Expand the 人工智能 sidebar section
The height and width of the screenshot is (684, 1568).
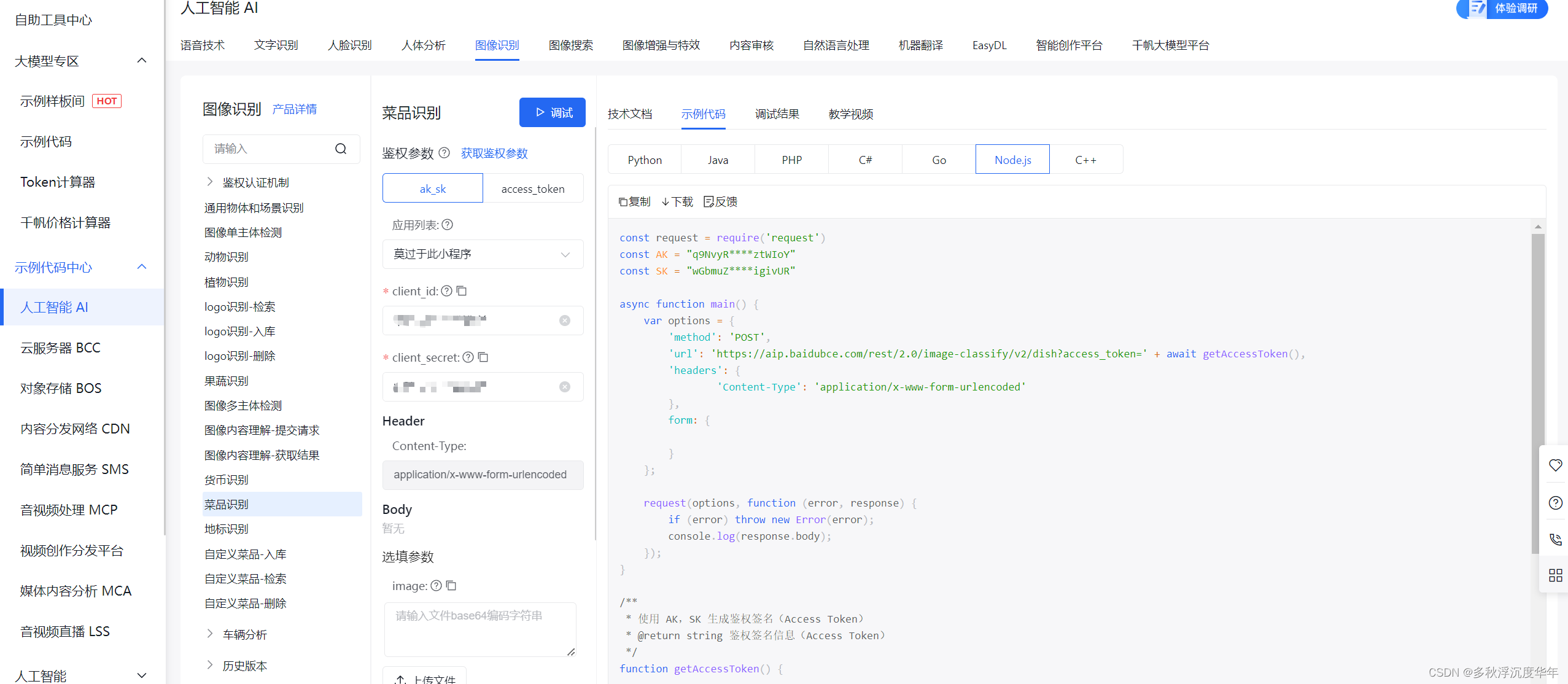[142, 675]
